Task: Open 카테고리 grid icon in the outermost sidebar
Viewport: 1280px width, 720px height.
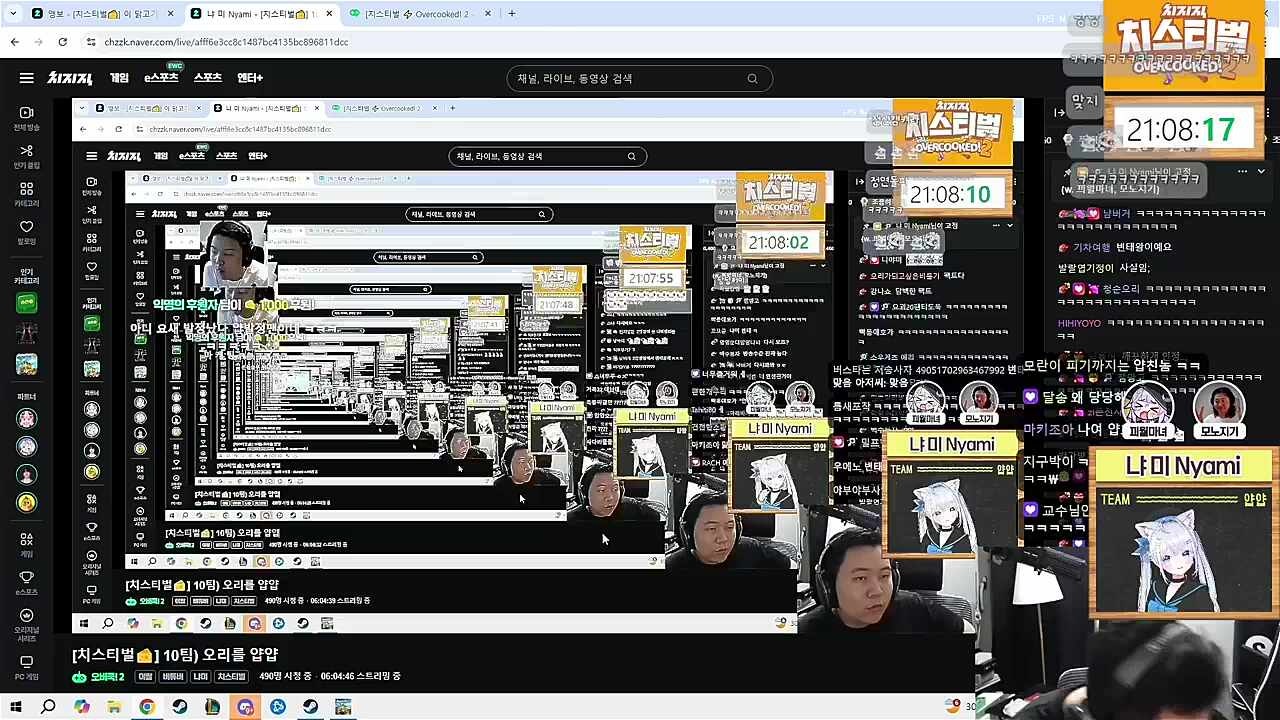Action: (26, 194)
